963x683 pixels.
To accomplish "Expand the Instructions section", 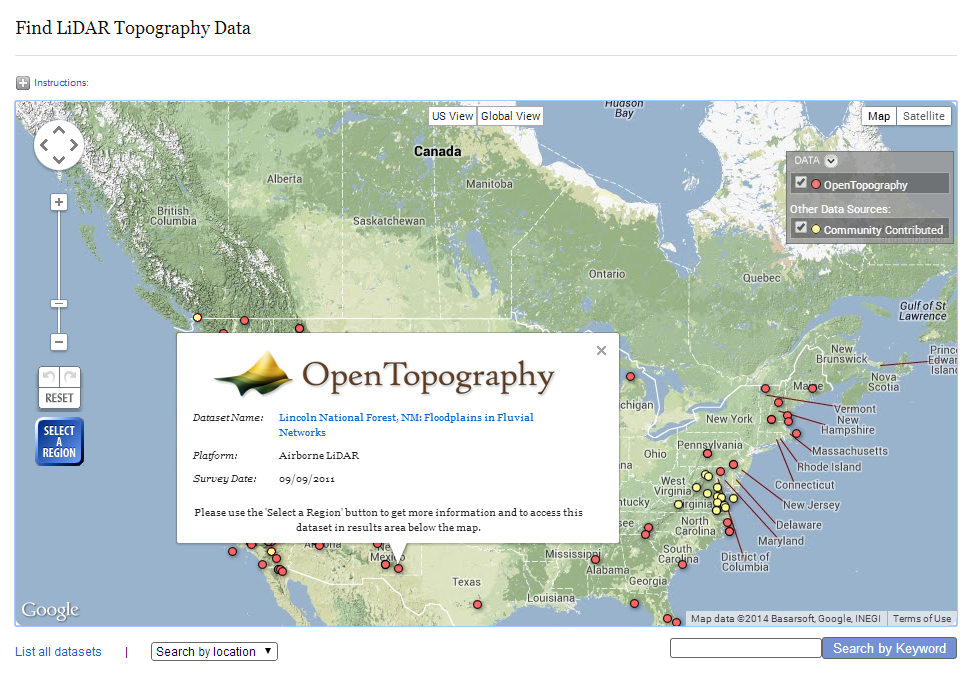I will [x=21, y=82].
